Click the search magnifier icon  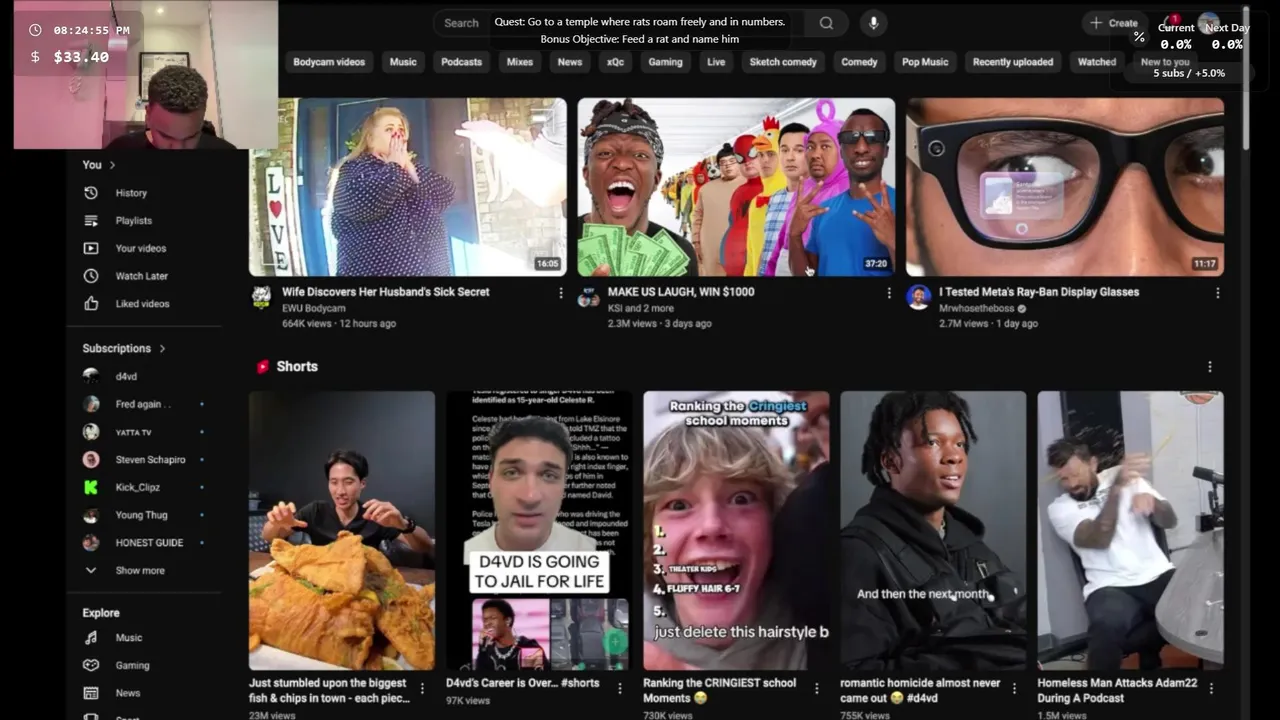pos(826,23)
